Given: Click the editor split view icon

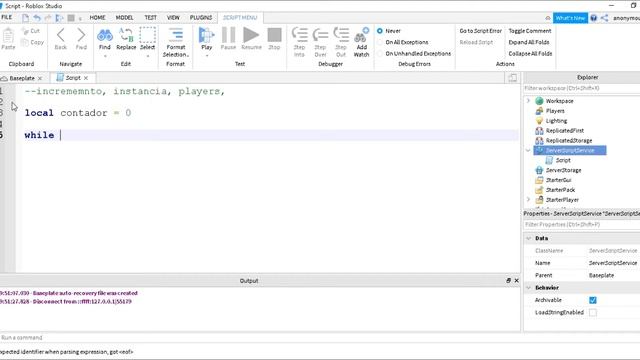Looking at the screenshot, I should point(513,78).
